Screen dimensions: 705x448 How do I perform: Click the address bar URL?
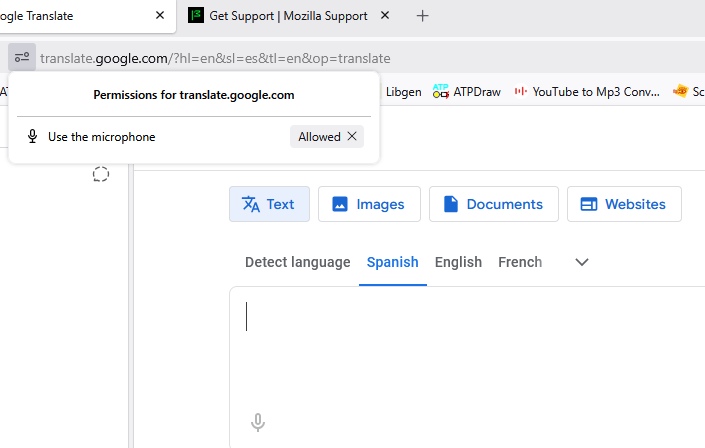(x=215, y=58)
